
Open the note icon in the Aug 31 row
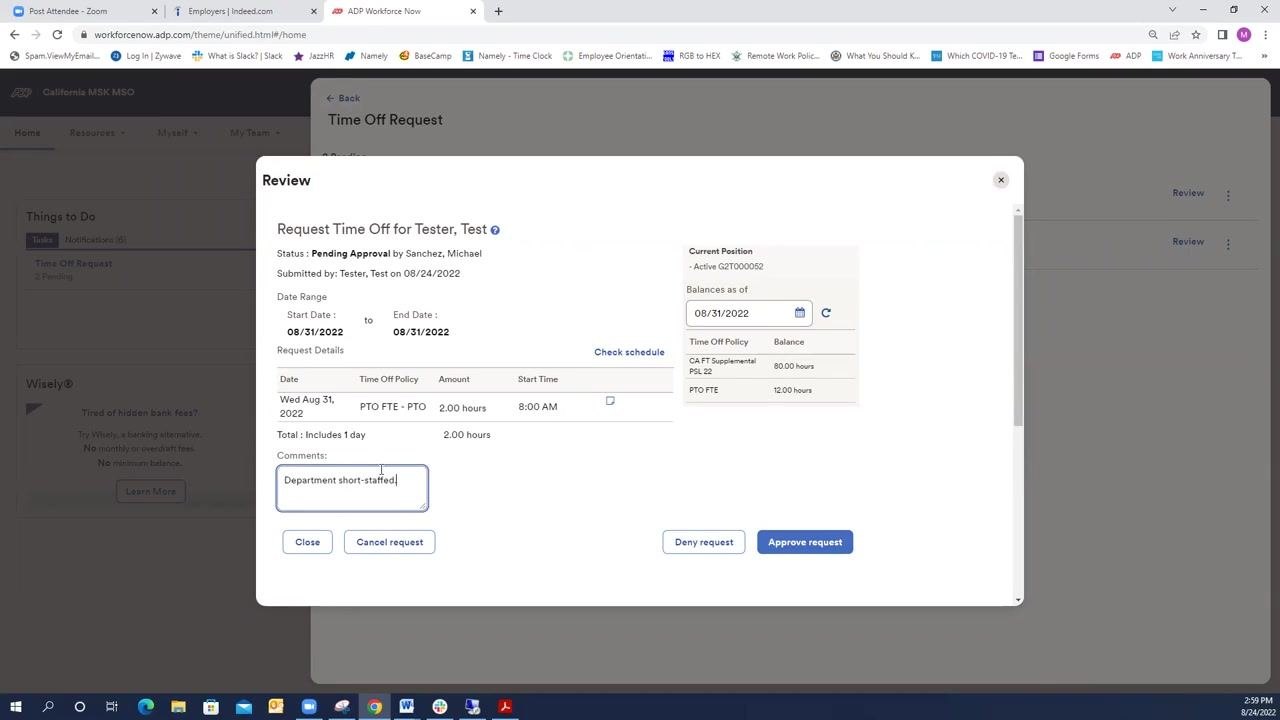click(610, 401)
